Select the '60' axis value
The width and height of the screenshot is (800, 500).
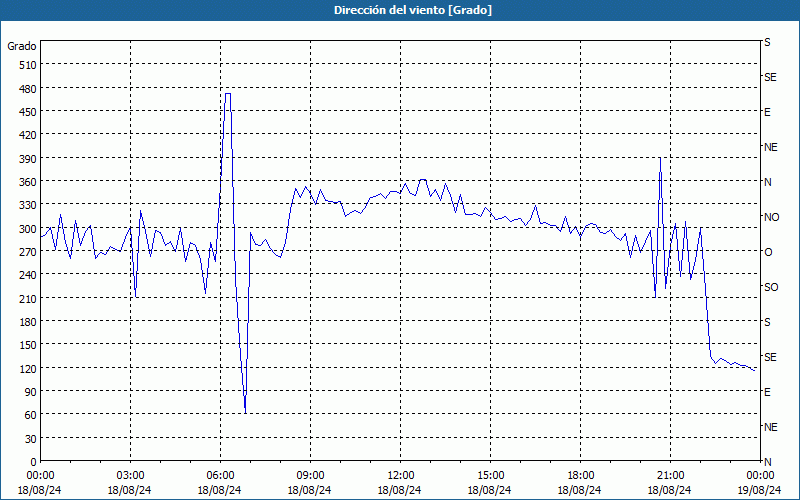pyautogui.click(x=31, y=415)
